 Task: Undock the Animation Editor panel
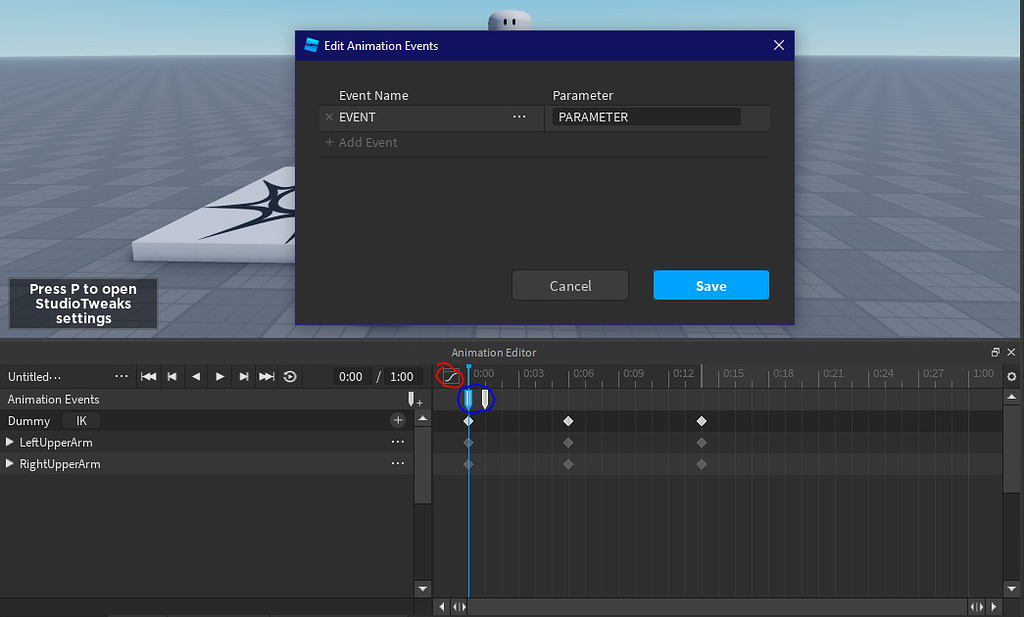[995, 352]
